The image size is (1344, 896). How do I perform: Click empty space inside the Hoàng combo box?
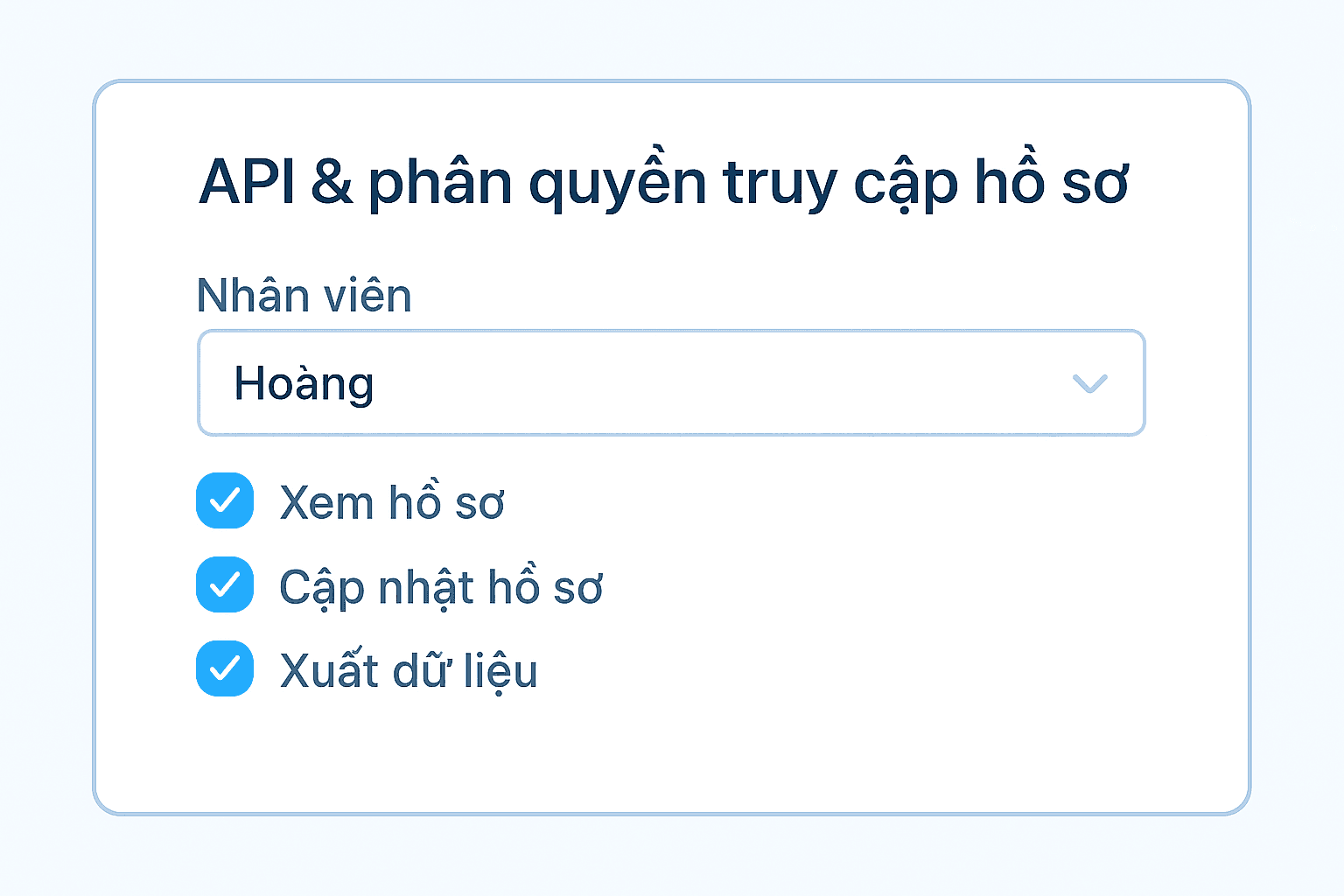pos(700,383)
